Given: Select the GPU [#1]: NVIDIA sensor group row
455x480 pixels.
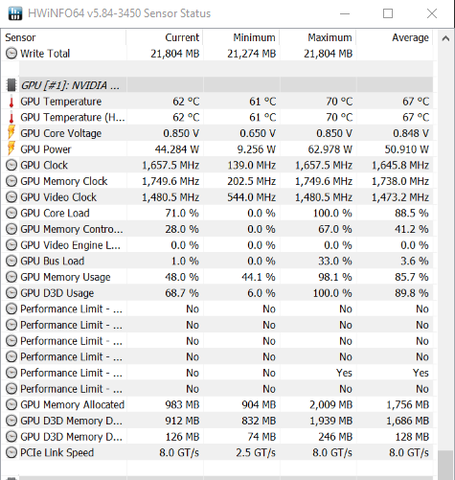Looking at the screenshot, I should tap(219, 85).
